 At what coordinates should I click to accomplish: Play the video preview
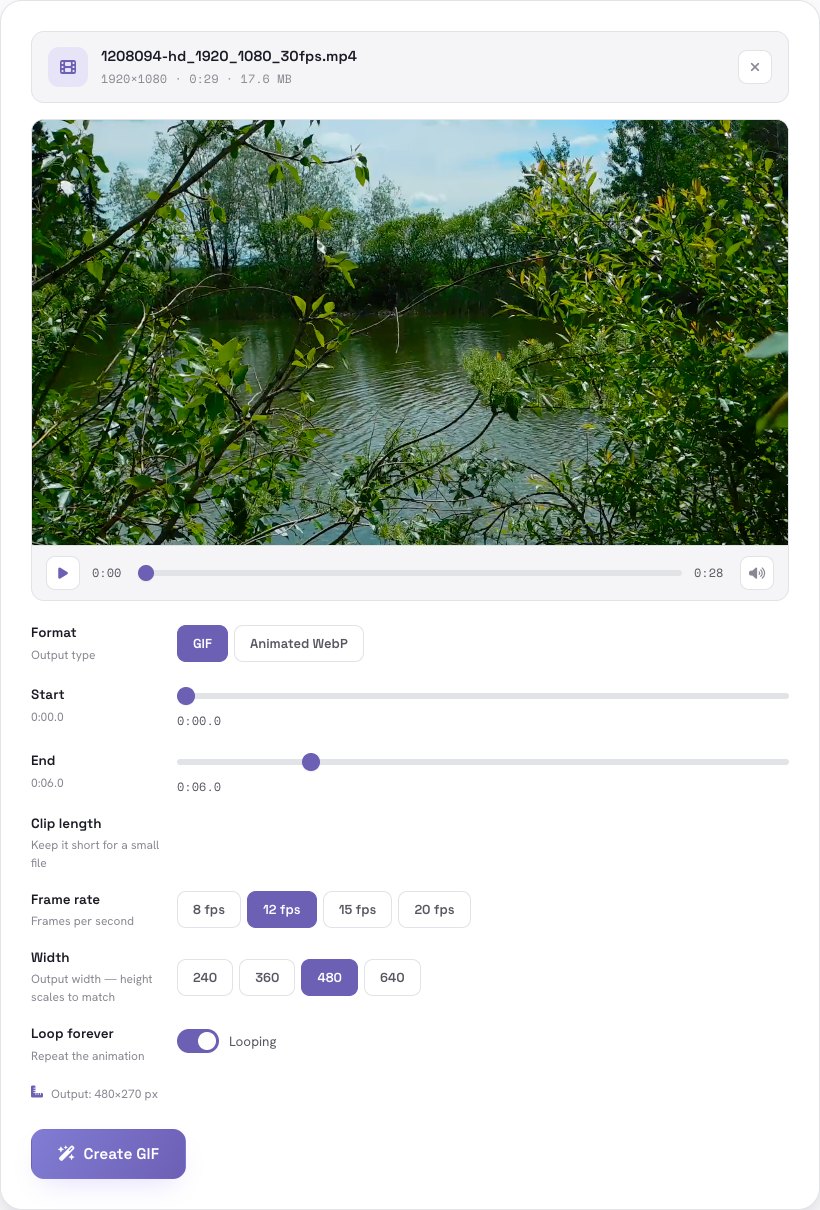tap(63, 573)
